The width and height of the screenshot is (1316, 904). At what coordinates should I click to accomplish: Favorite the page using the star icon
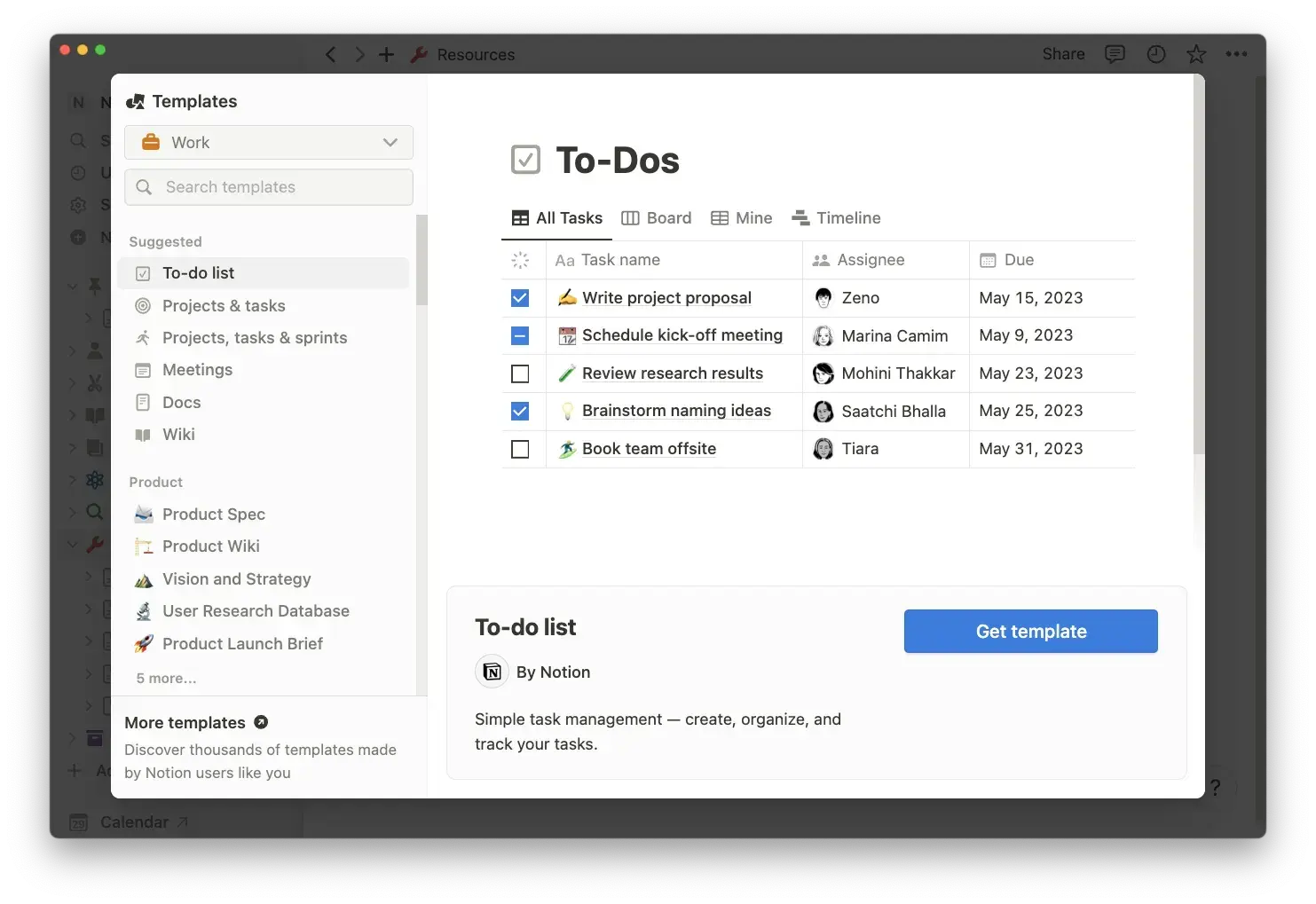1196,54
